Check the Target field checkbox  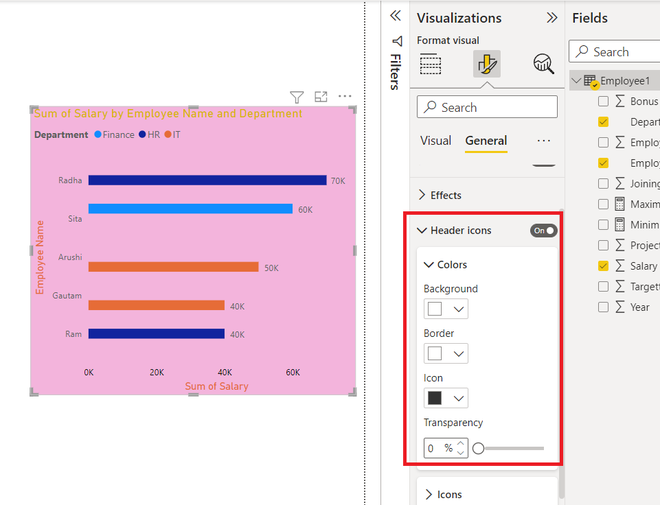click(x=603, y=286)
